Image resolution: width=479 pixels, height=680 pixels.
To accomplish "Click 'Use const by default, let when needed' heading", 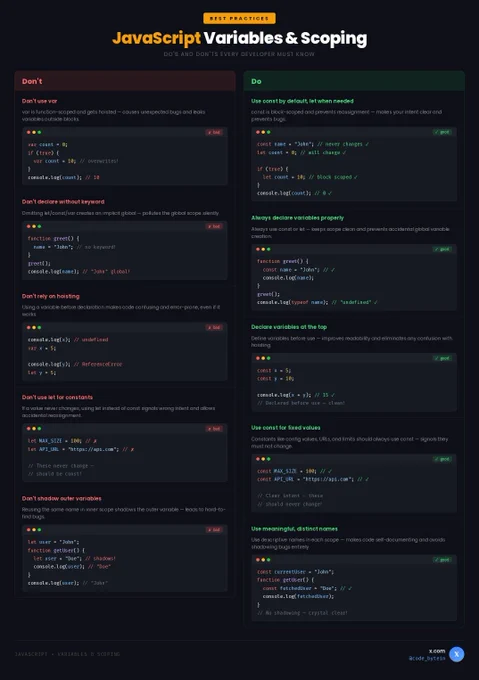I will [303, 101].
